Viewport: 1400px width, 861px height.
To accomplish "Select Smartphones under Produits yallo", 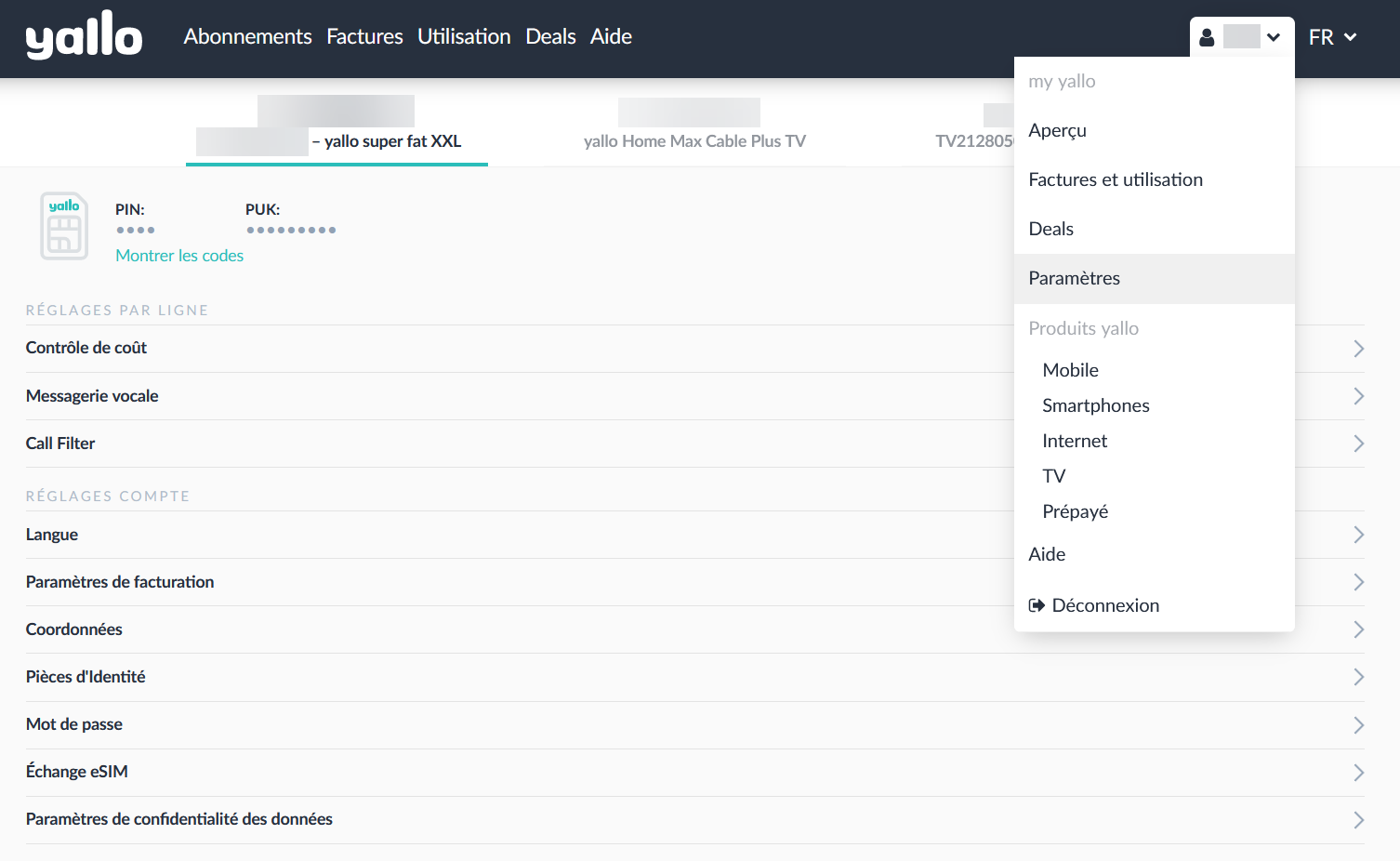I will click(1096, 405).
